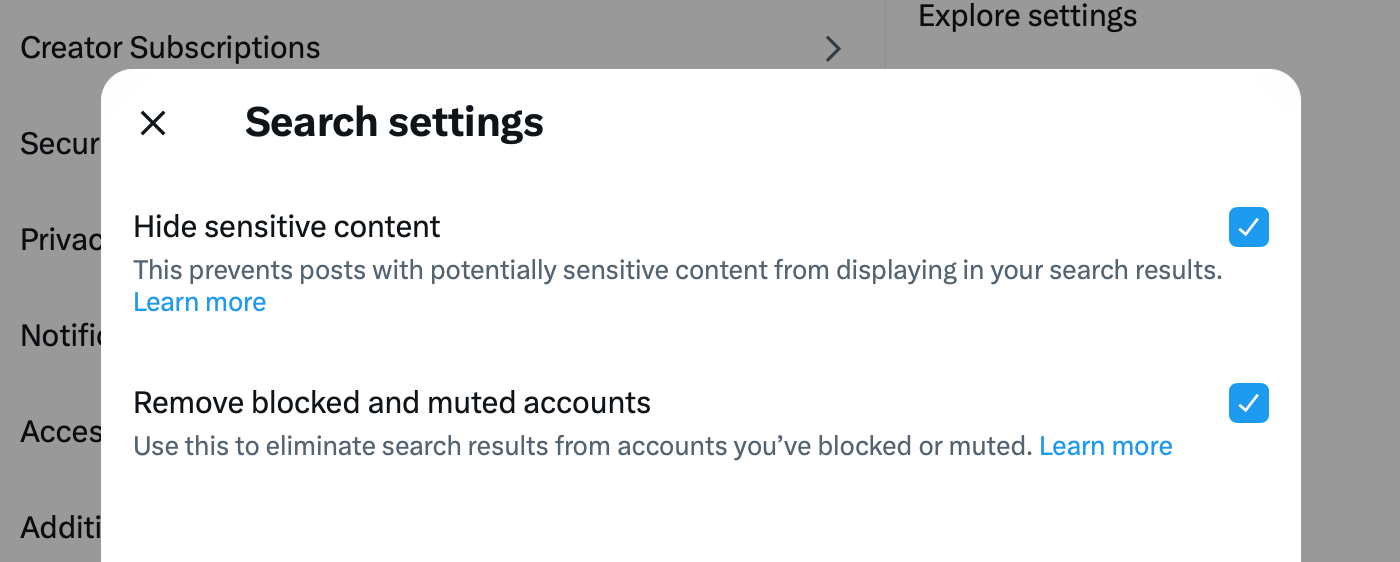Uncheck Remove blocked and muted accounts checkbox
This screenshot has width=1400, height=562.
pos(1248,403)
